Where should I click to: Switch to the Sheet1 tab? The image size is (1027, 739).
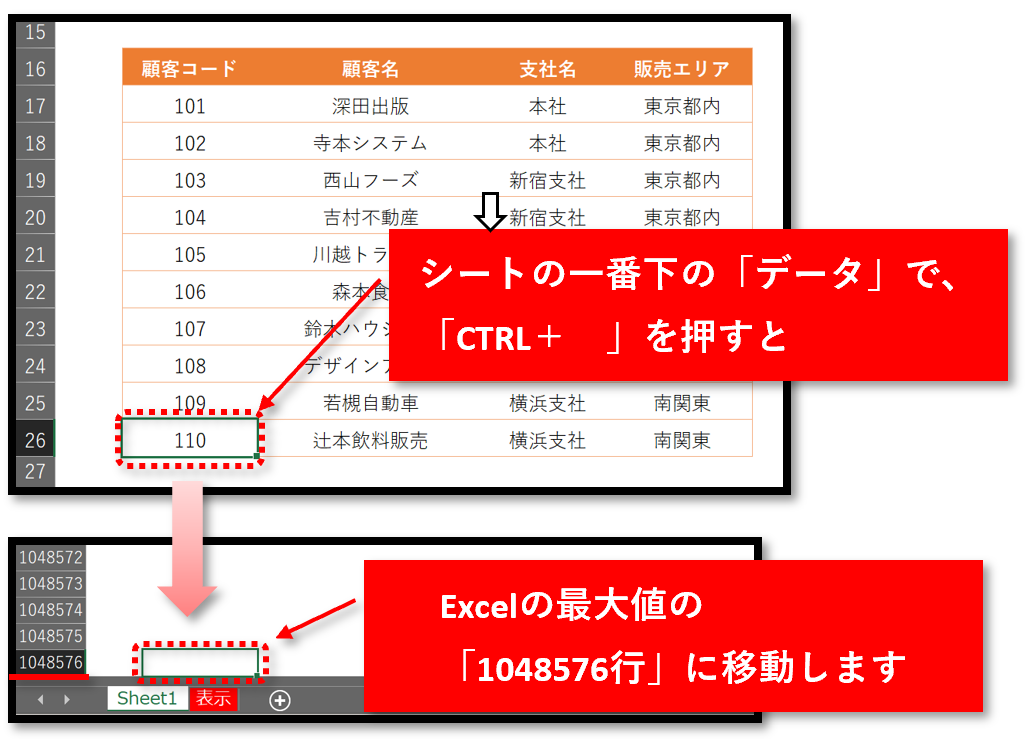coord(146,700)
